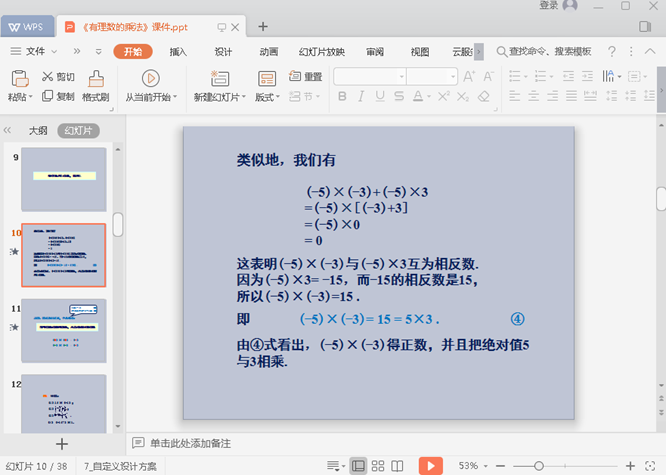Toggle Italic formatting

click(x=361, y=96)
